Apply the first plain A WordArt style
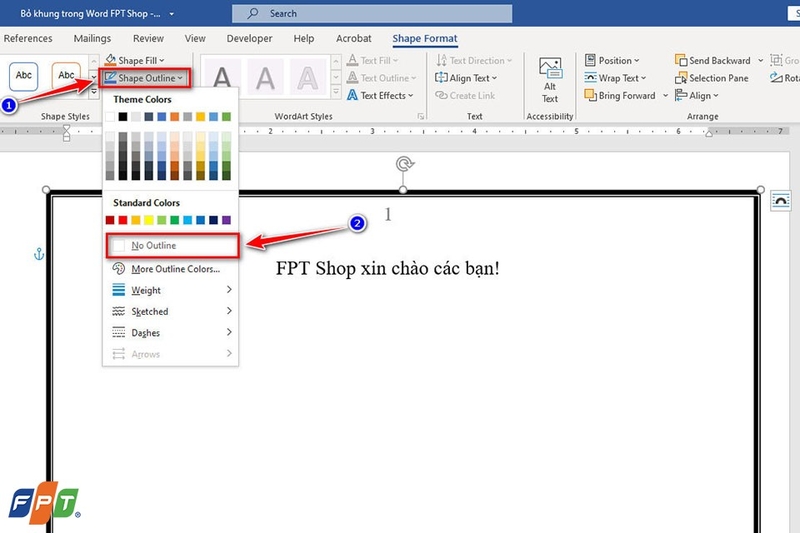Image resolution: width=800 pixels, height=533 pixels. click(222, 78)
